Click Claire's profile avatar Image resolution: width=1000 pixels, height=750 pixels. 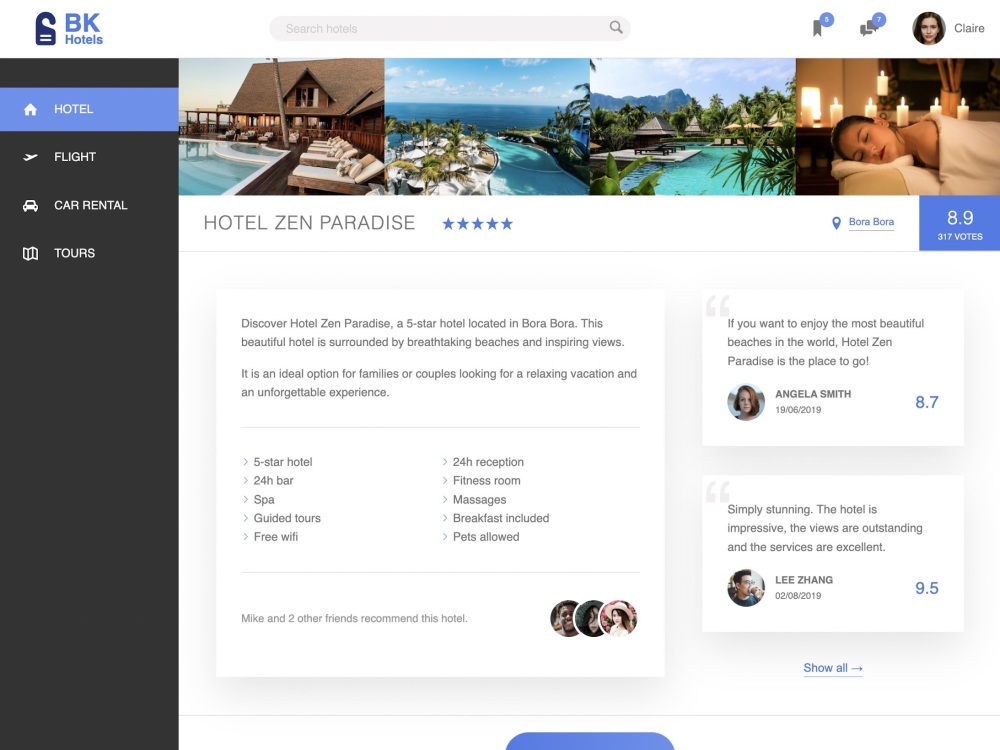928,28
